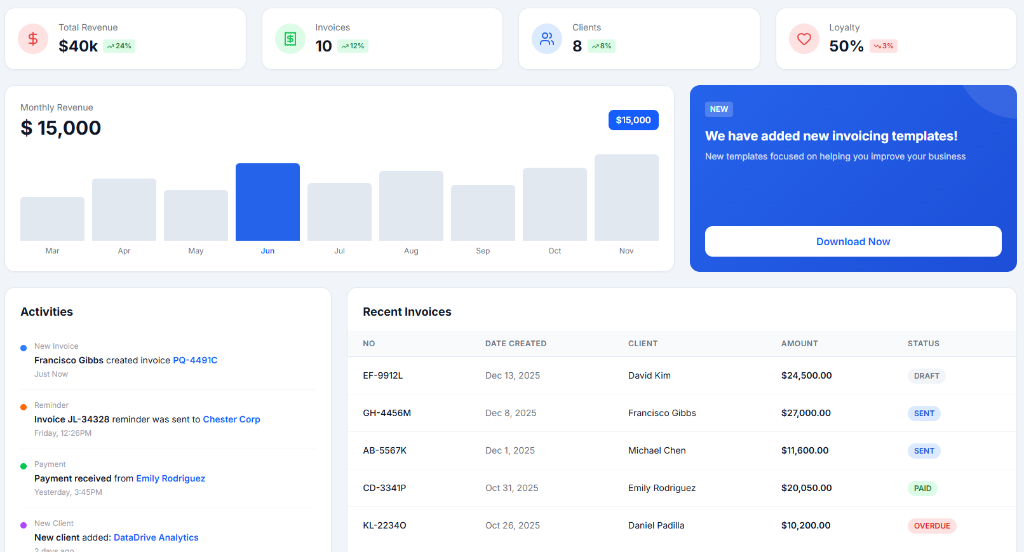
Task: Select the Nov bar in revenue chart
Action: click(626, 197)
